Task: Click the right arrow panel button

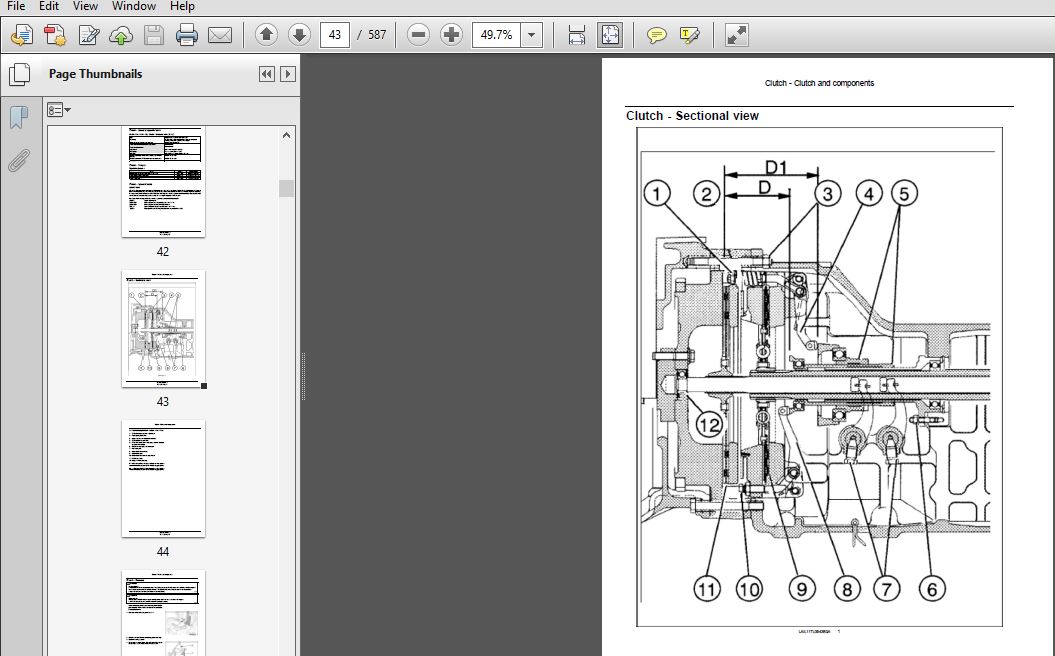Action: pos(287,74)
